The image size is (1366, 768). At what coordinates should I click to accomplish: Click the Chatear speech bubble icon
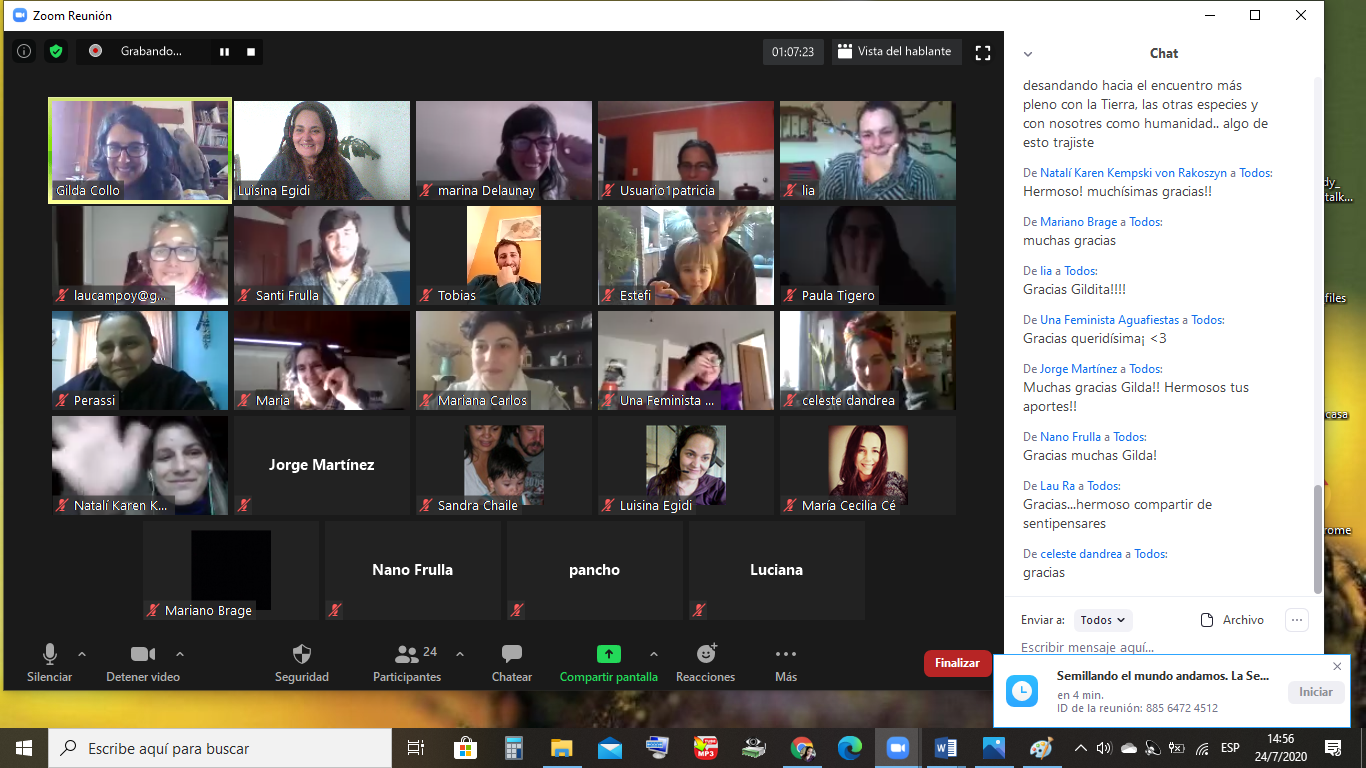512,654
